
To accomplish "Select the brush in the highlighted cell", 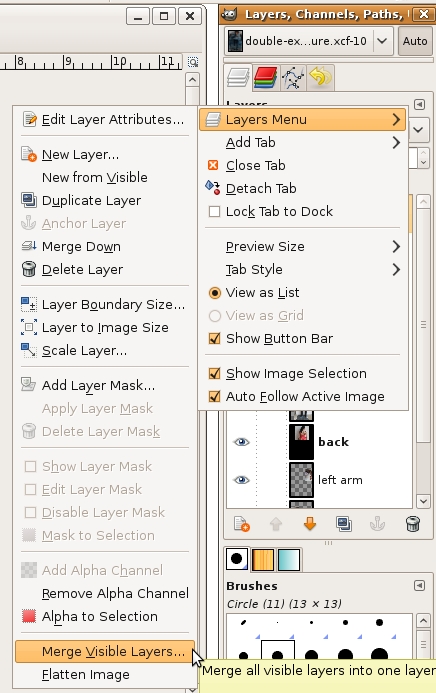I will (278, 650).
